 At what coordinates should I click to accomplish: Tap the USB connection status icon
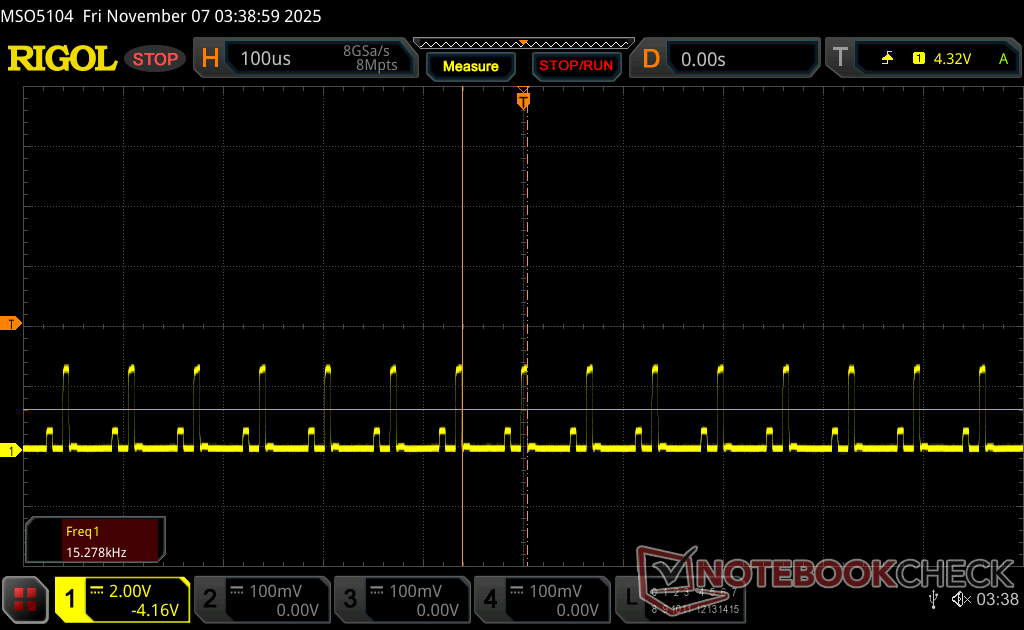click(x=933, y=598)
